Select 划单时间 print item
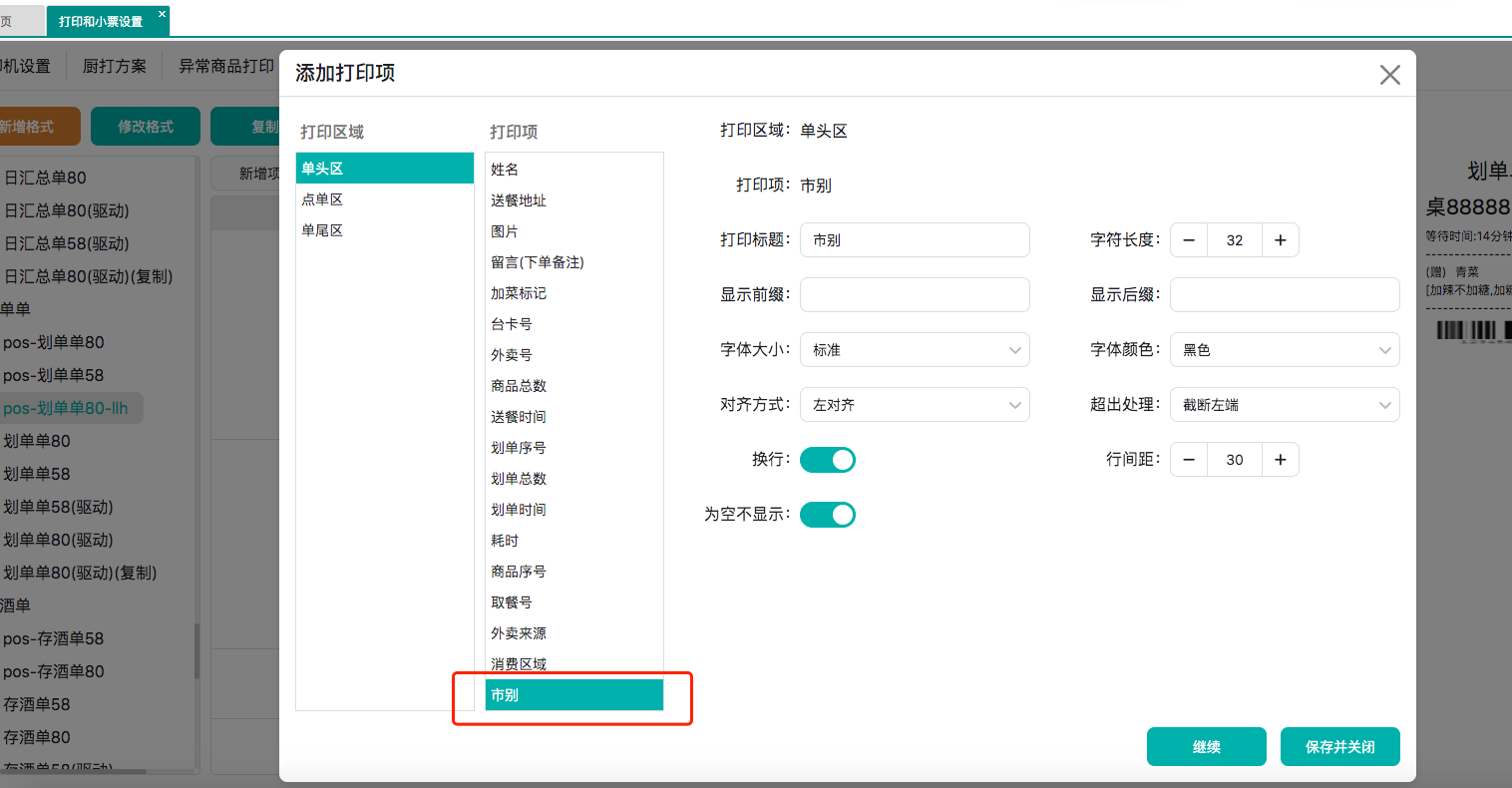 coord(574,510)
